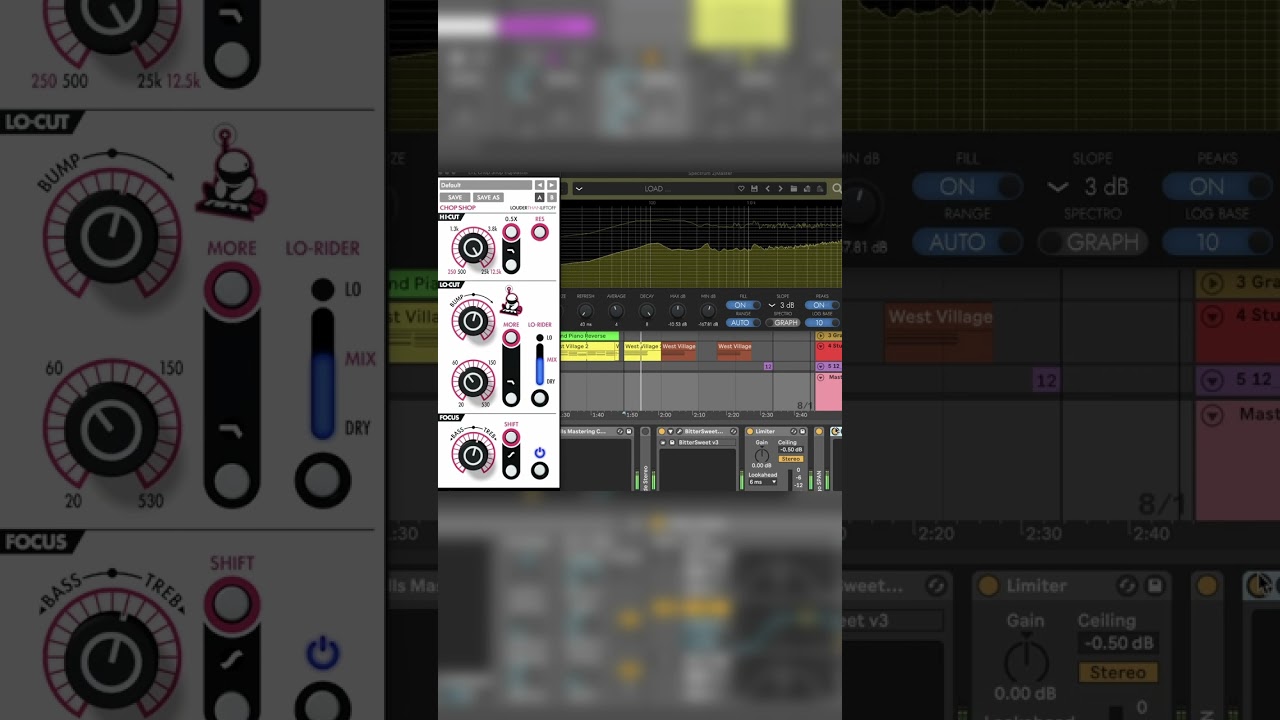This screenshot has height=720, width=1280.
Task: Unfold track 4 in the center track list
Action: [821, 346]
